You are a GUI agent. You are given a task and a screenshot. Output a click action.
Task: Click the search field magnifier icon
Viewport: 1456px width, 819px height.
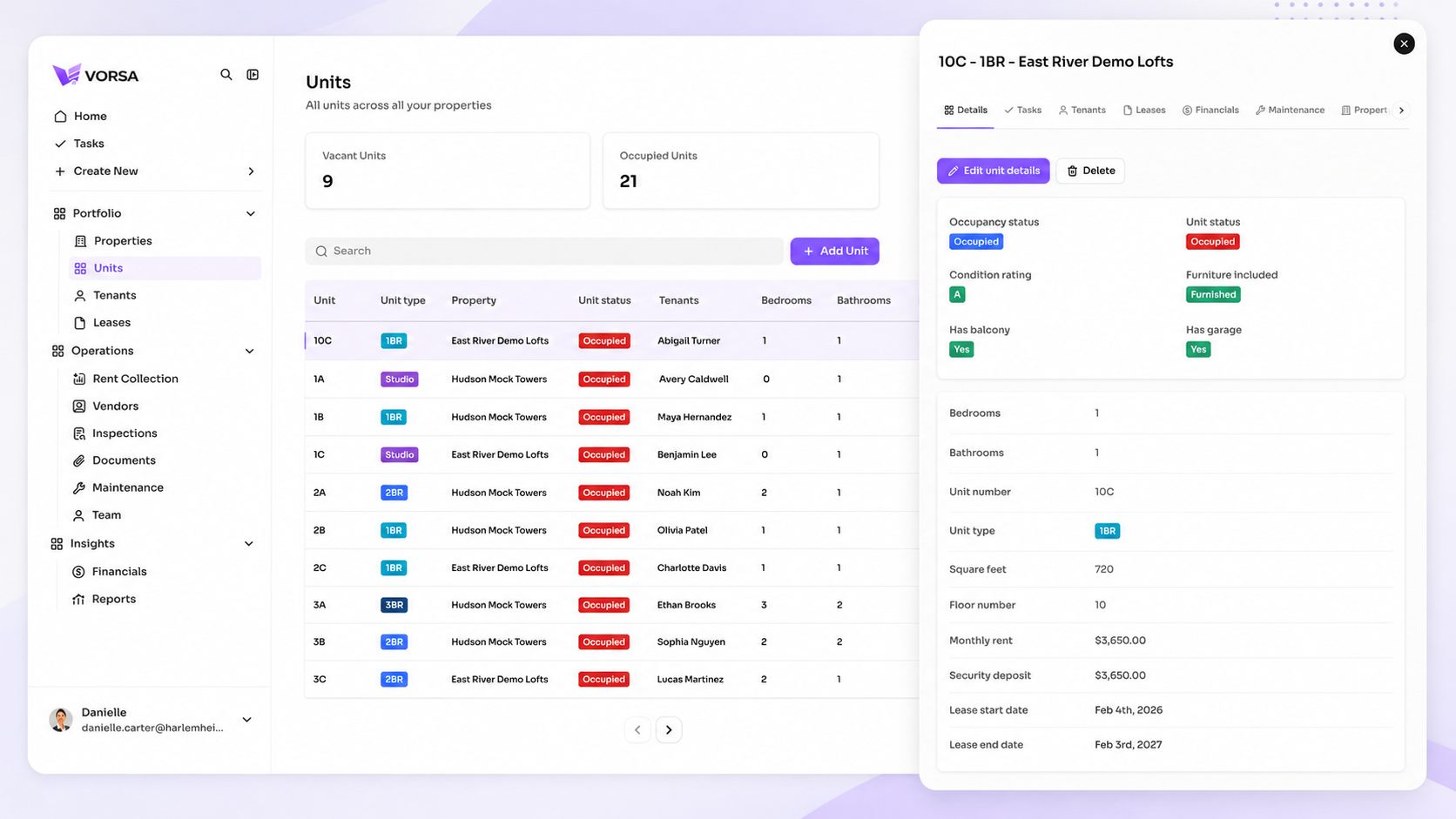point(321,252)
